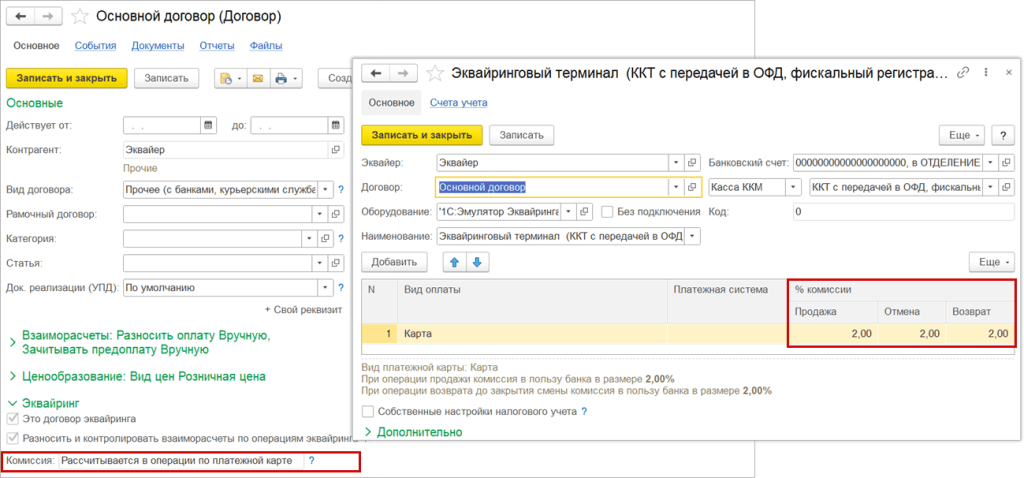The height and width of the screenshot is (478, 1024).
Task: Add terminal window to favorites with star
Action: (x=435, y=73)
